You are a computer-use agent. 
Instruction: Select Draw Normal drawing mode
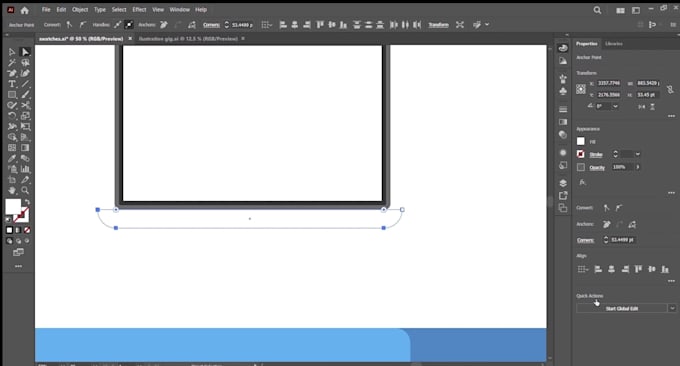coord(10,241)
